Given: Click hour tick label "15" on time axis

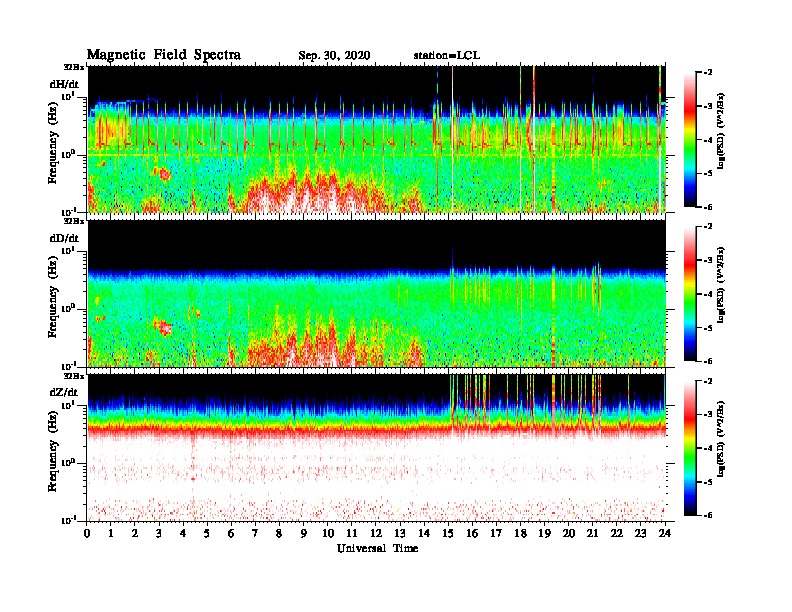Looking at the screenshot, I should [448, 533].
